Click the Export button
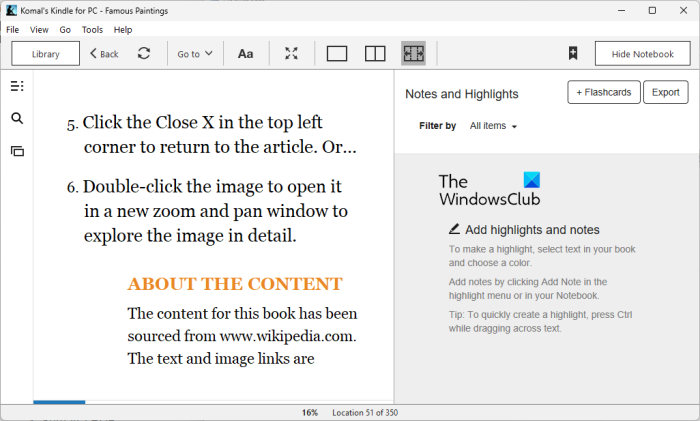The height and width of the screenshot is (421, 700). [666, 92]
